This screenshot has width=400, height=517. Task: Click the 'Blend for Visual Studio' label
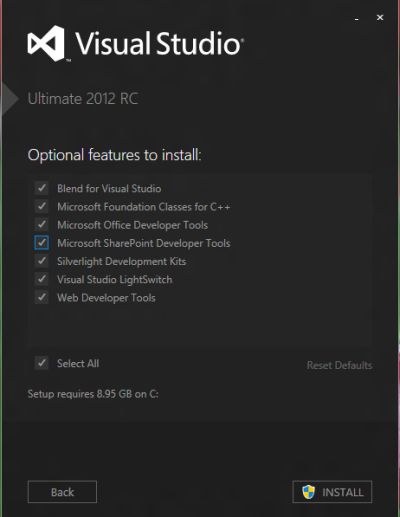point(109,189)
